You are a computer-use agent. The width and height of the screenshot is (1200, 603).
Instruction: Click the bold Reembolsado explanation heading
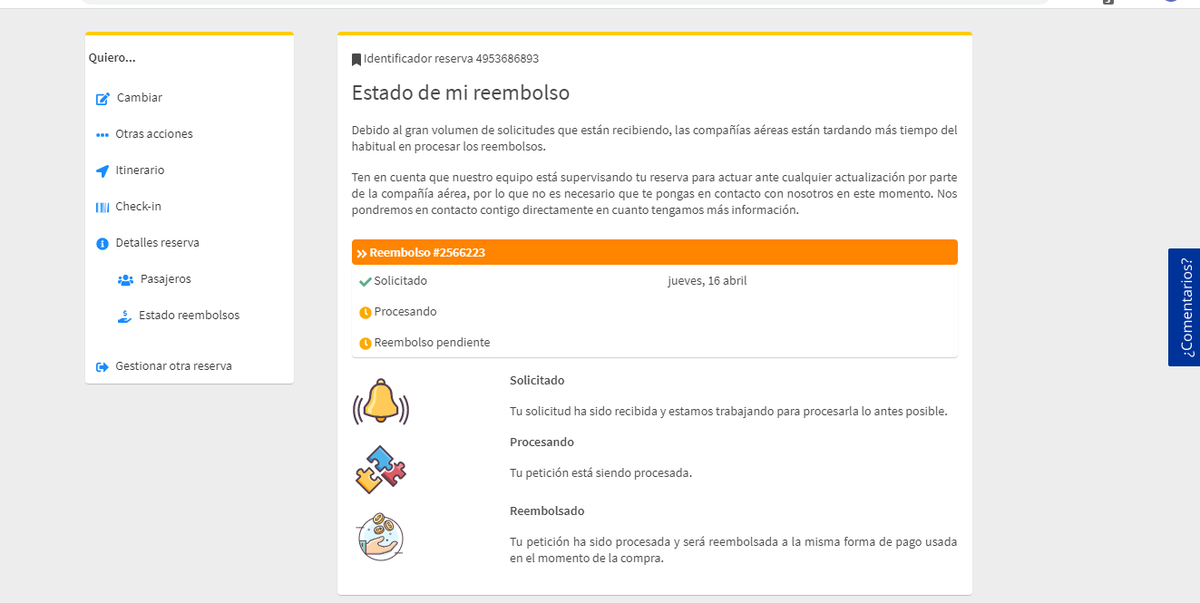[x=547, y=511]
